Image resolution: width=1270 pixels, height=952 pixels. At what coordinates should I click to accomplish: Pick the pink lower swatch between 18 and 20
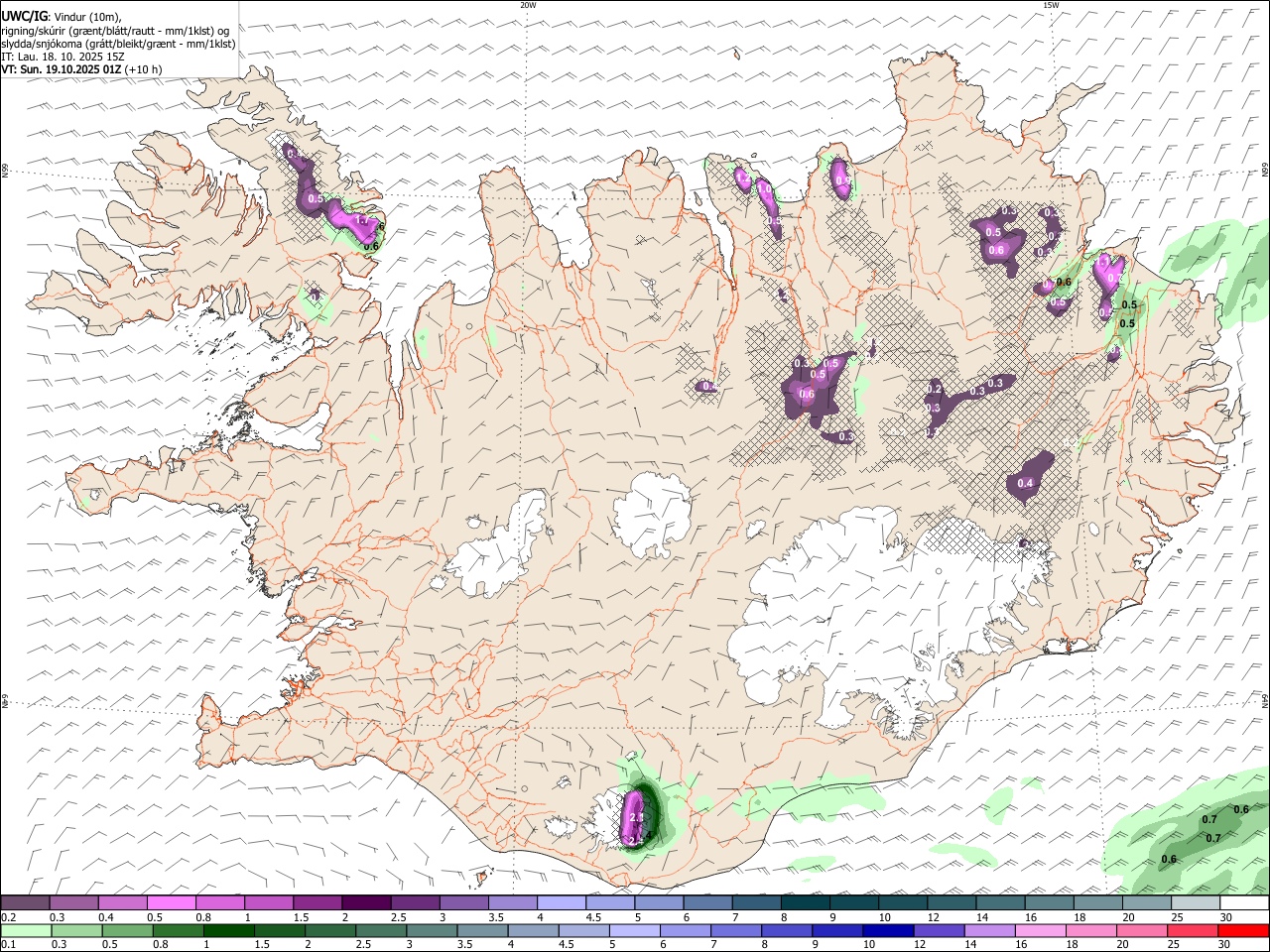pyautogui.click(x=1091, y=930)
